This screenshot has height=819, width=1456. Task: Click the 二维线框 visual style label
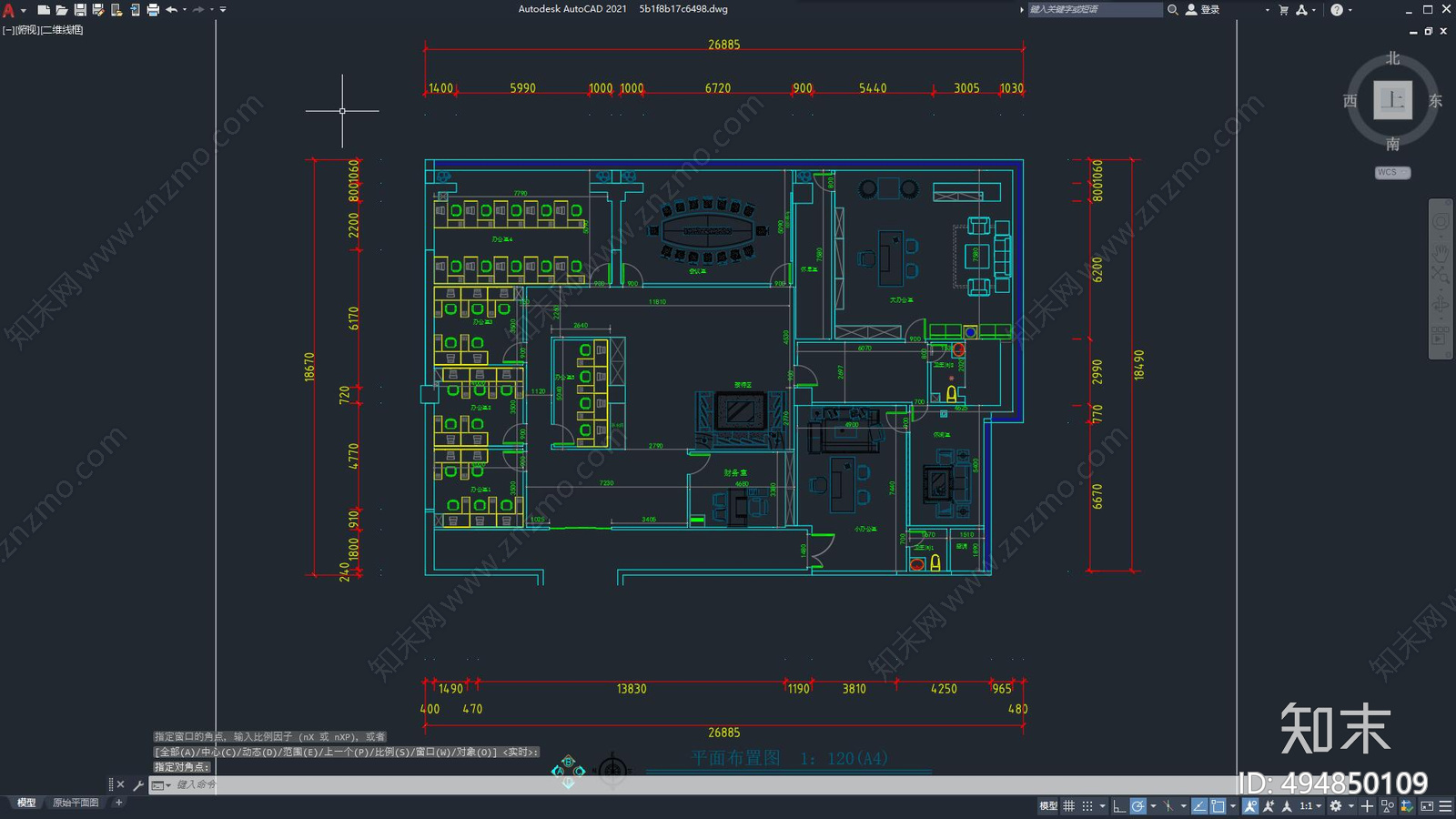(63, 30)
